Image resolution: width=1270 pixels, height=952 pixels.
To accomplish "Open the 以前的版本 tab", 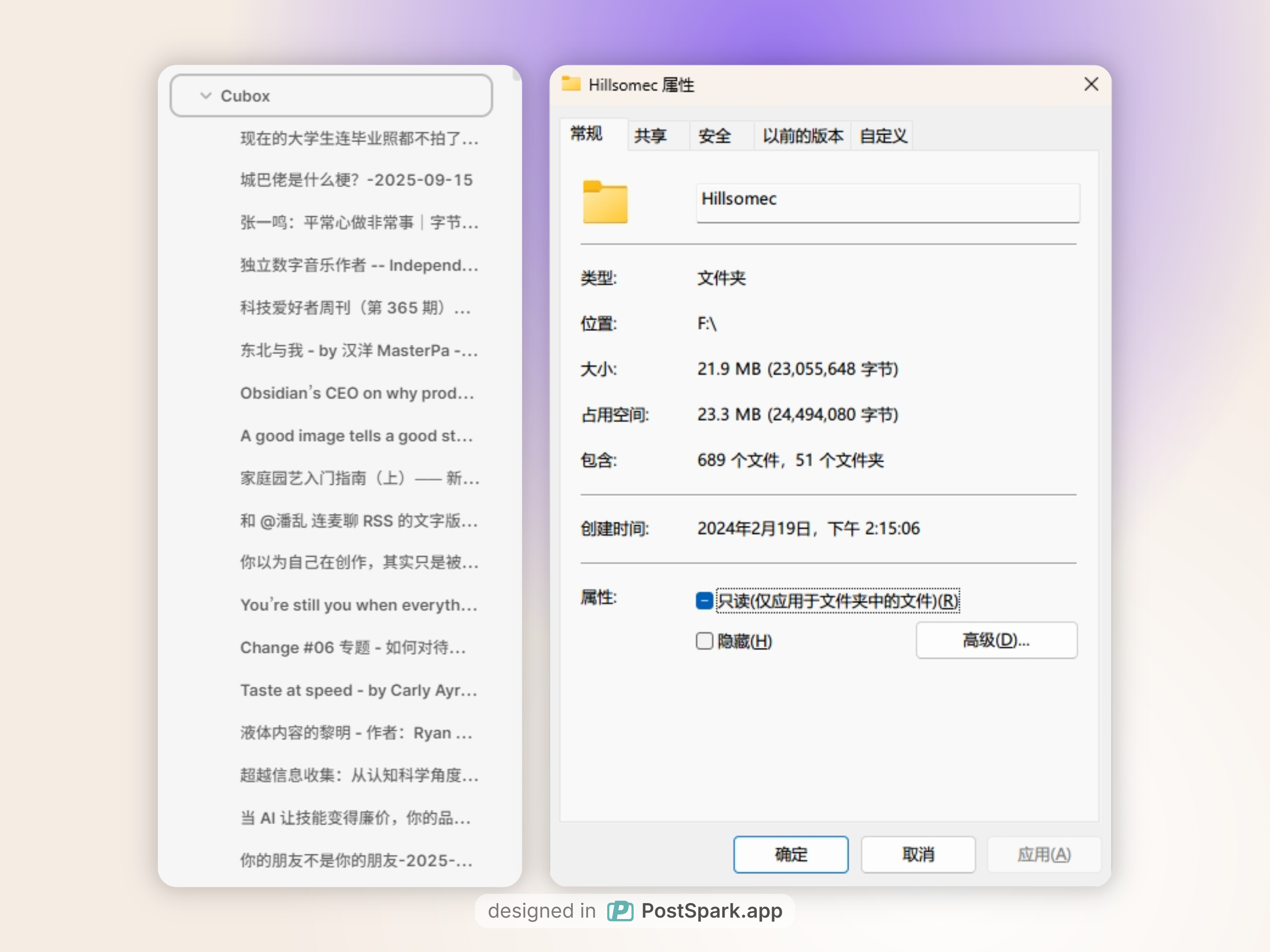I will point(802,136).
